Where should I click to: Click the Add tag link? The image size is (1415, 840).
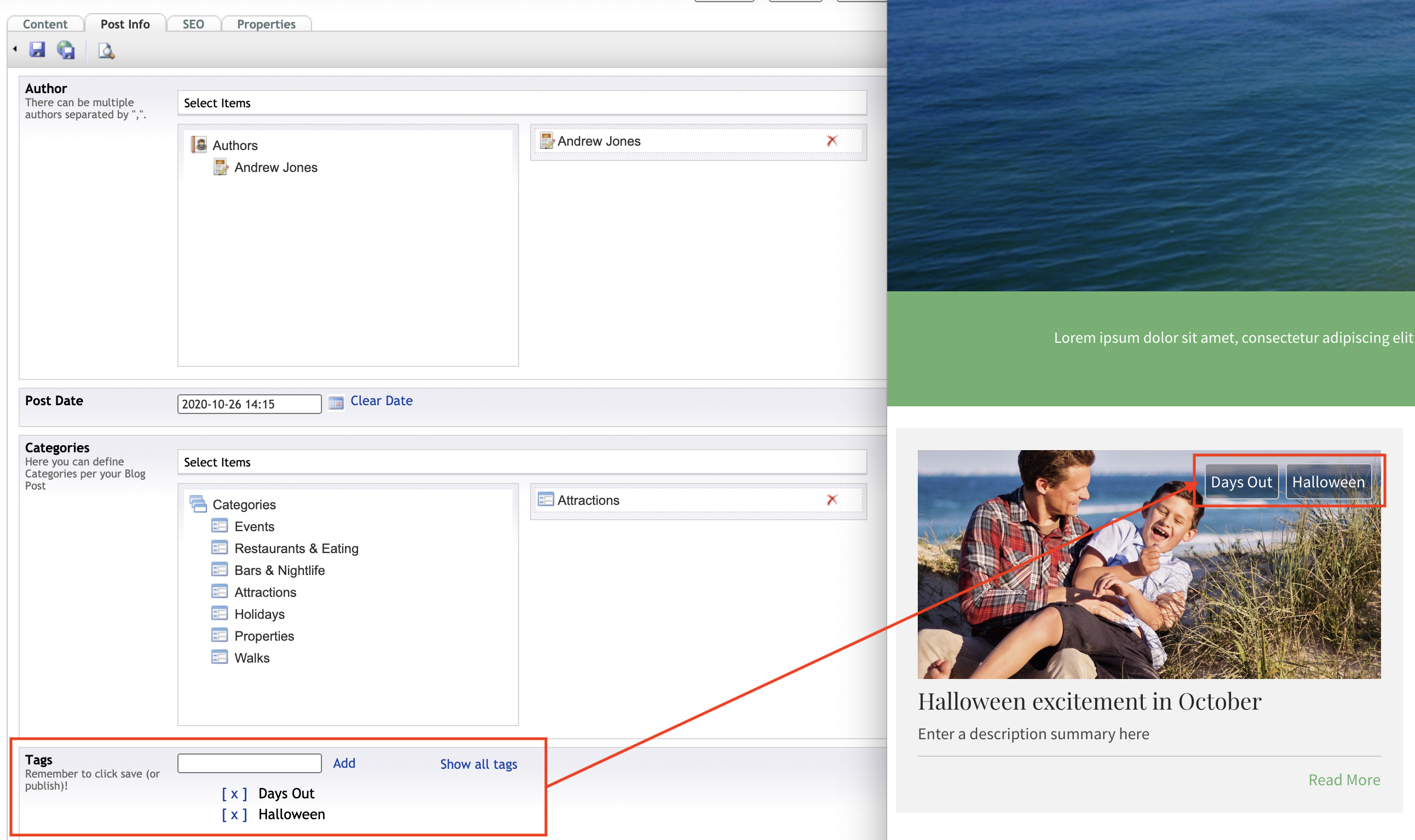click(x=344, y=763)
